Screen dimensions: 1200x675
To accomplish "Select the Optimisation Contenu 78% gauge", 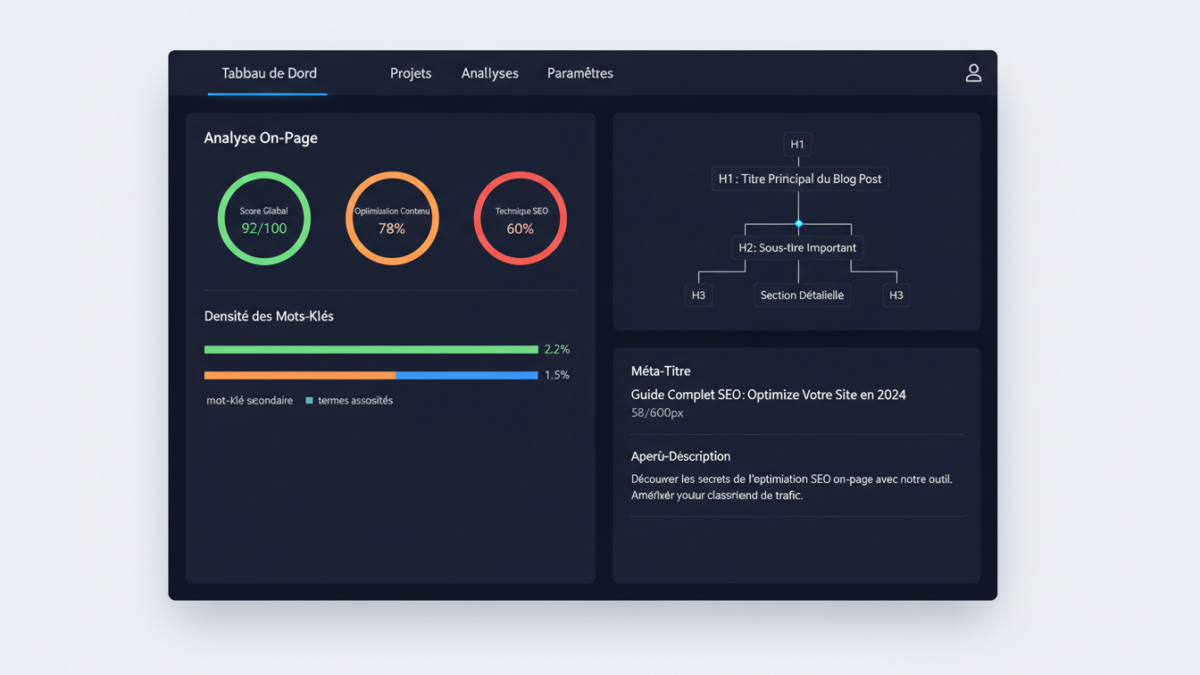I will point(392,219).
